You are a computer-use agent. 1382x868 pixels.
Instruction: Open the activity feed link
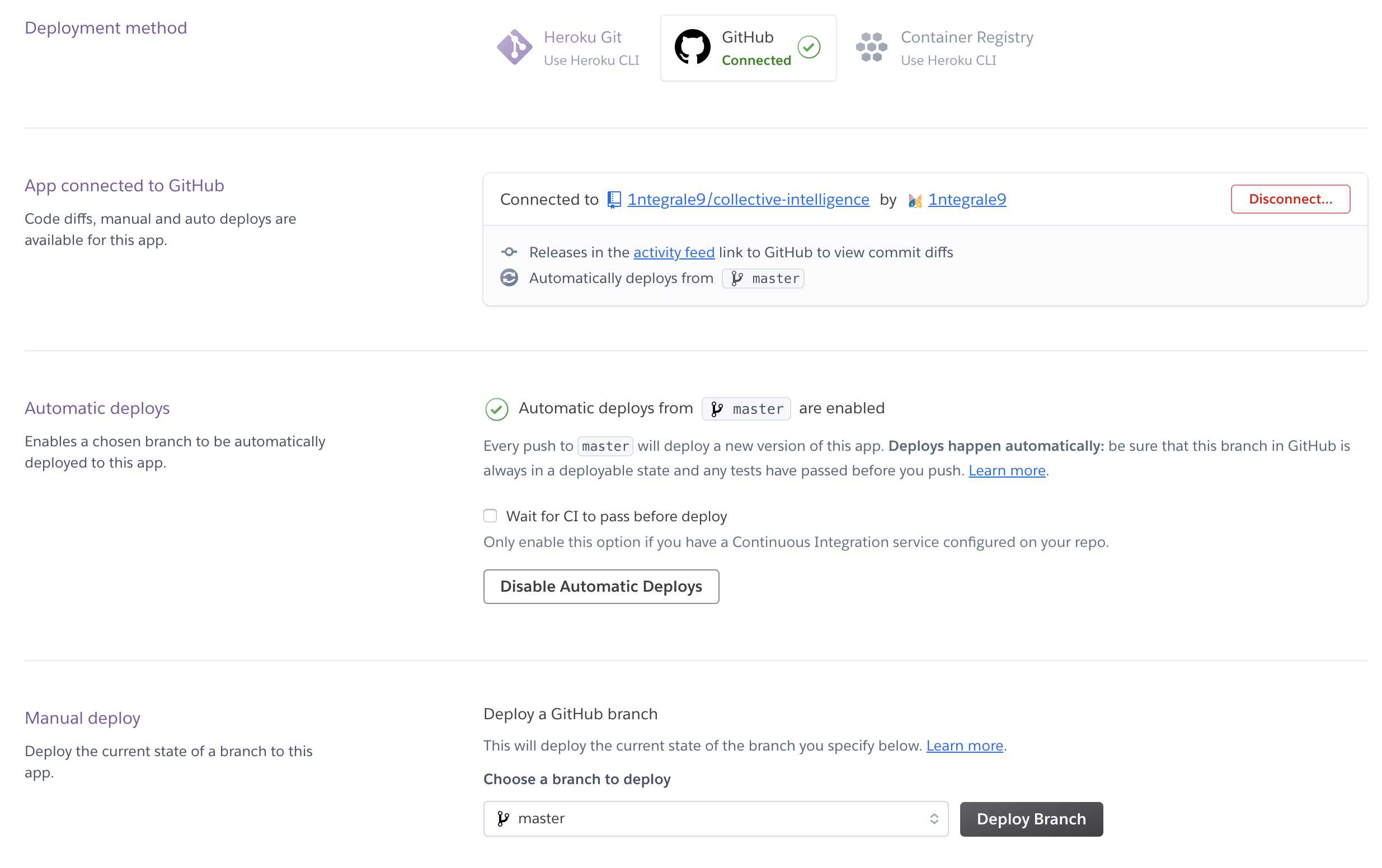[x=674, y=252]
